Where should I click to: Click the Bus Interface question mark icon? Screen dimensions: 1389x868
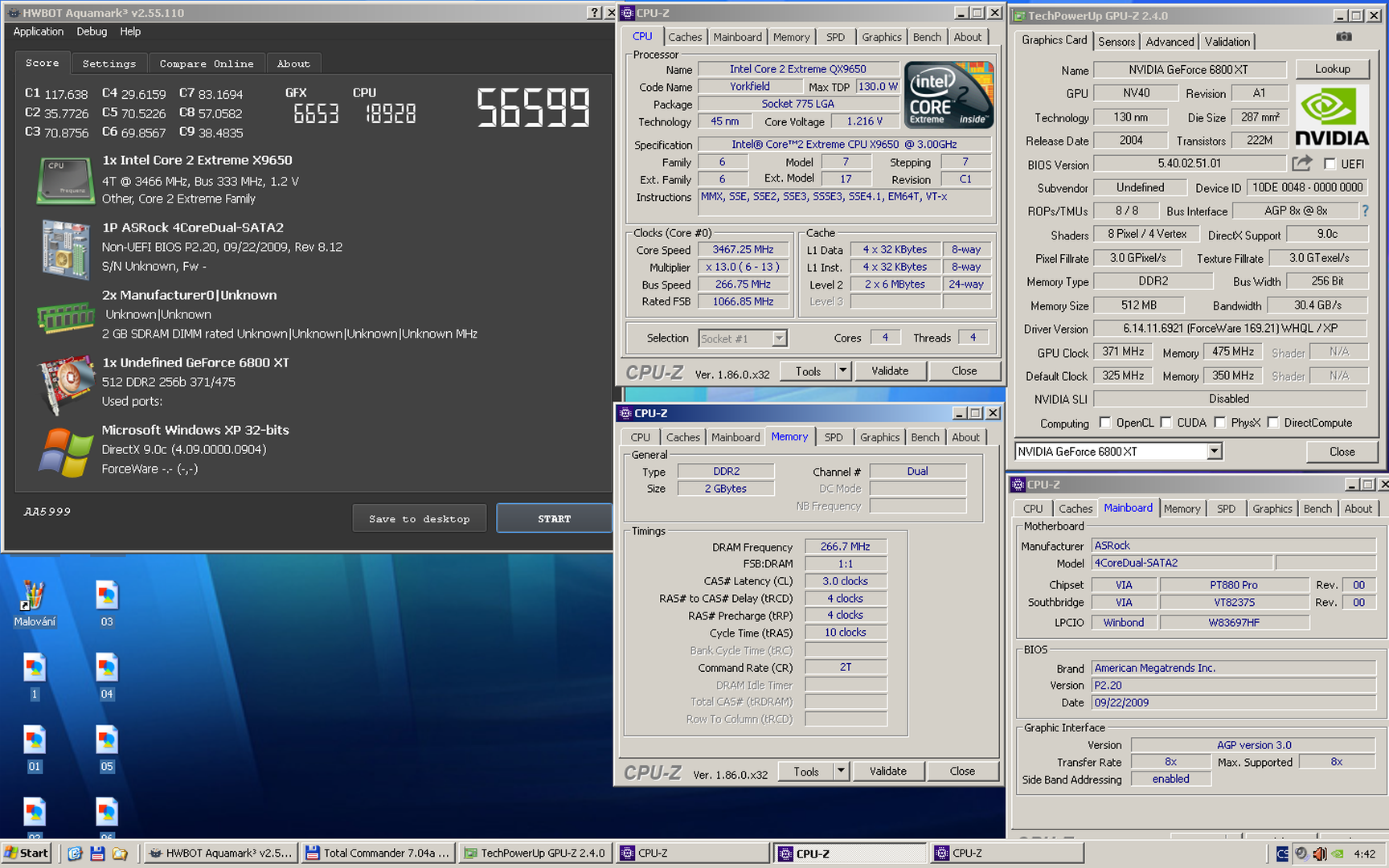tap(1364, 211)
